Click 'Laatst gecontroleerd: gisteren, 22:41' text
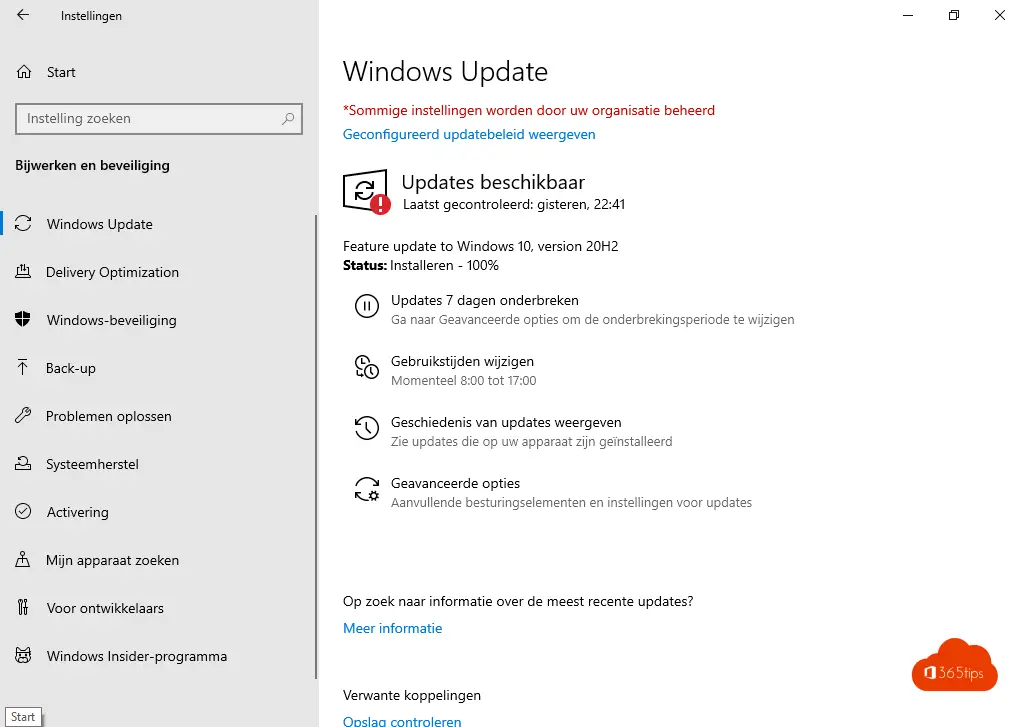The height and width of the screenshot is (727, 1017). [x=514, y=204]
